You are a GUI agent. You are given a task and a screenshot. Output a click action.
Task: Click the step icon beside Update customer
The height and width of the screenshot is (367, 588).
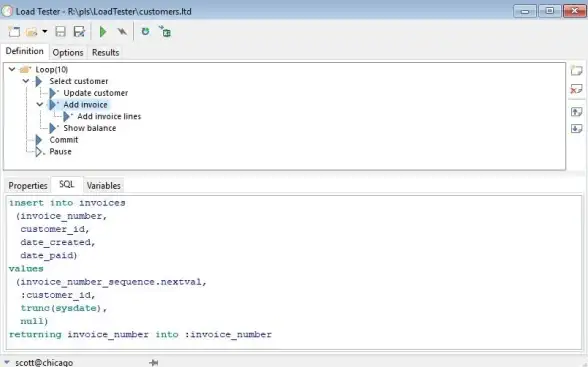tap(53, 93)
